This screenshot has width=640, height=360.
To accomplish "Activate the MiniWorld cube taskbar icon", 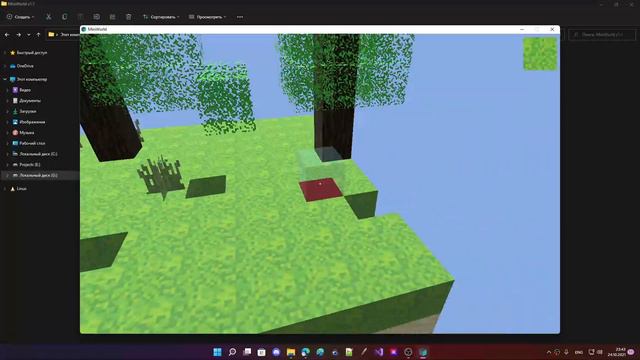I will [423, 352].
